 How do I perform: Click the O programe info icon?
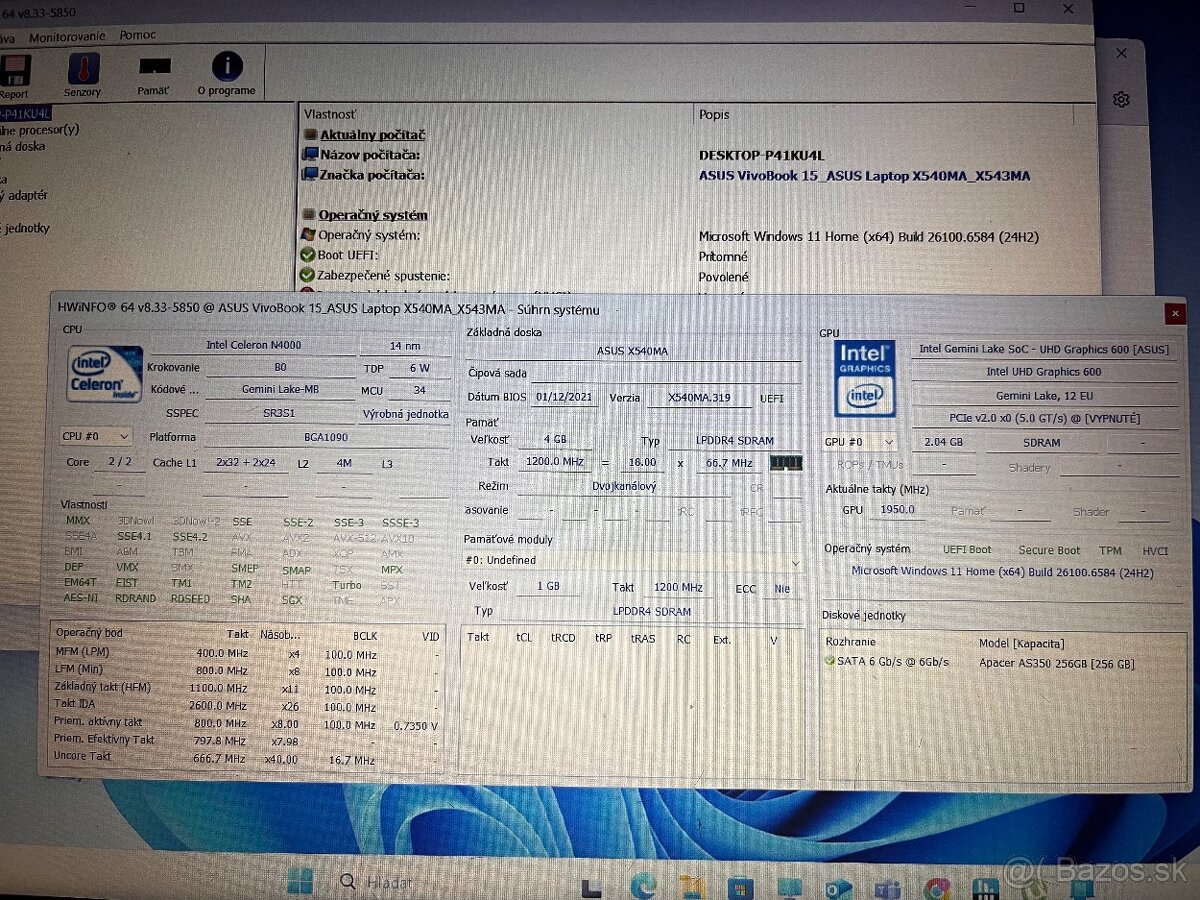tap(227, 68)
